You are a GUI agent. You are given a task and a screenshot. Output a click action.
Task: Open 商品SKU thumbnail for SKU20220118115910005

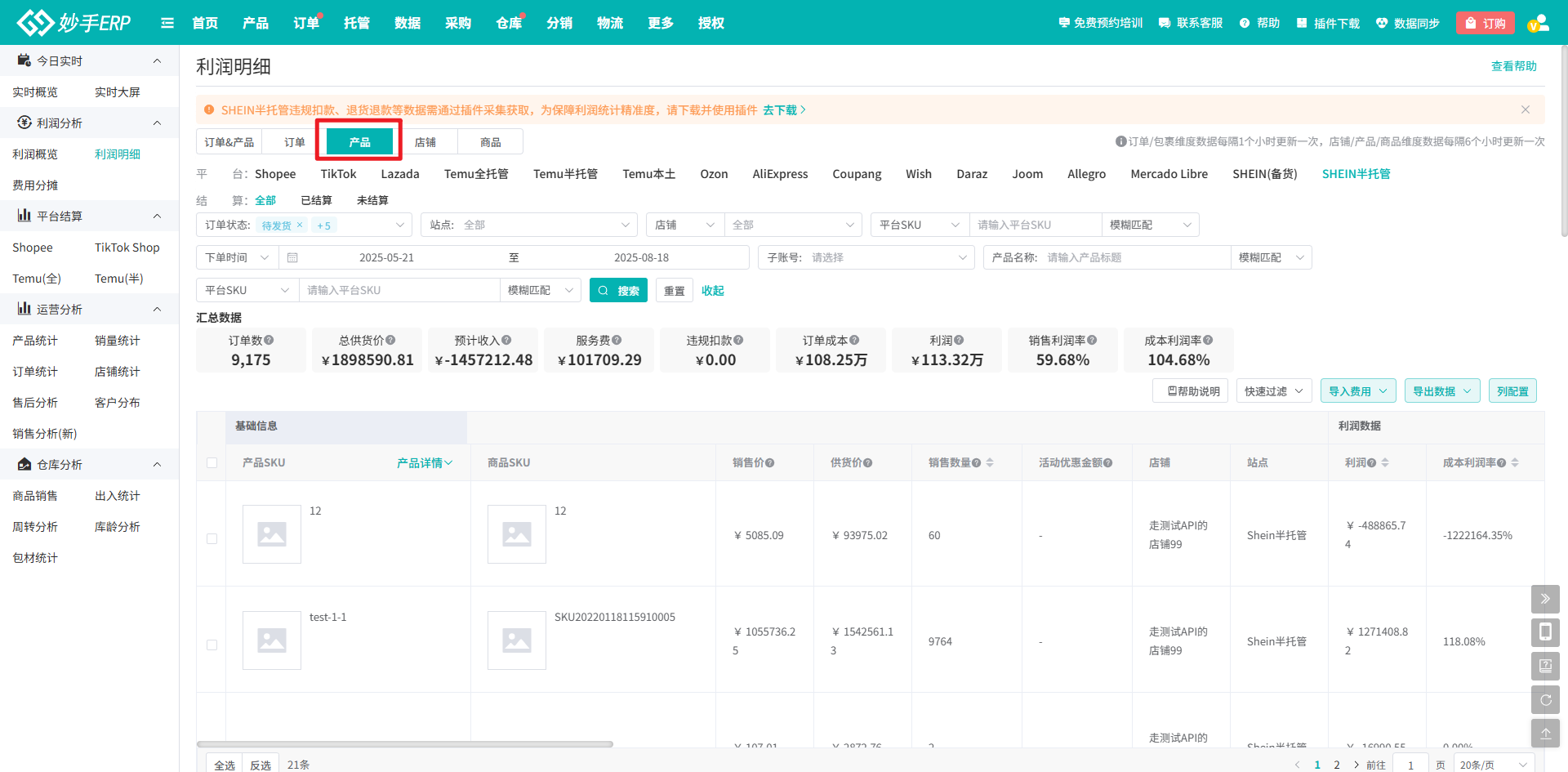pos(517,640)
